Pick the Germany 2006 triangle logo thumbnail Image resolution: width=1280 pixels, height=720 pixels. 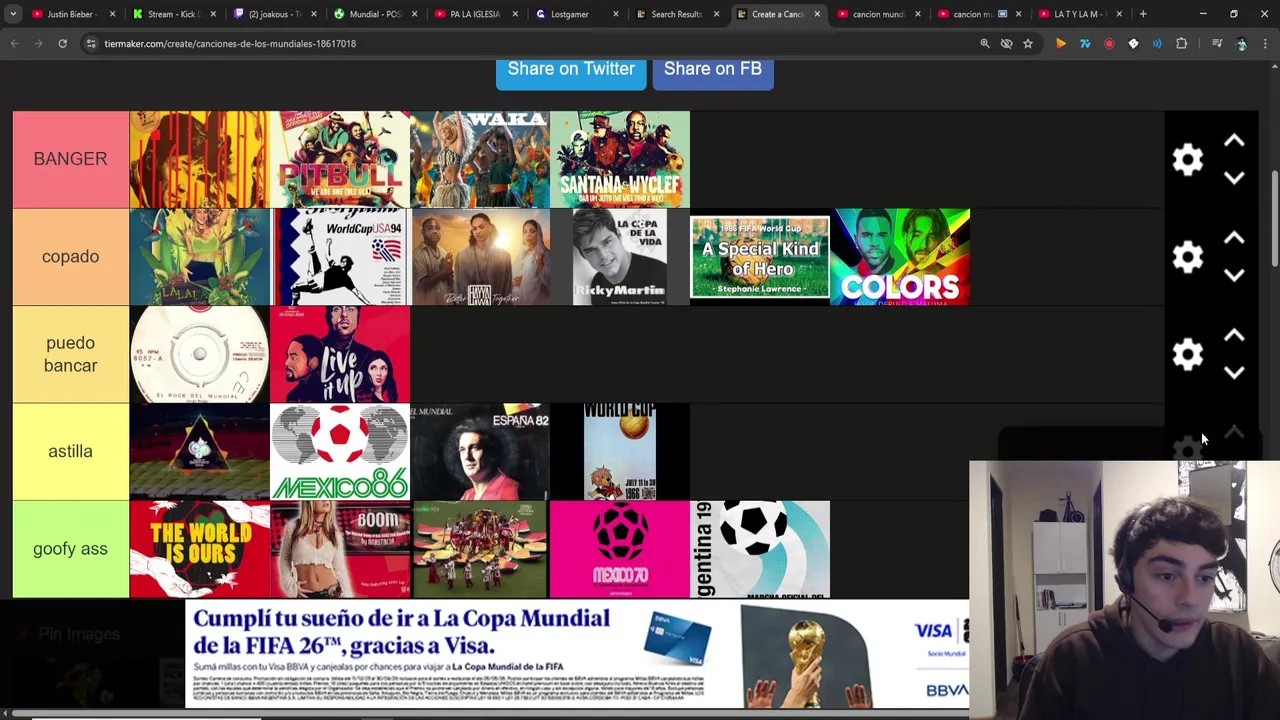(x=200, y=451)
